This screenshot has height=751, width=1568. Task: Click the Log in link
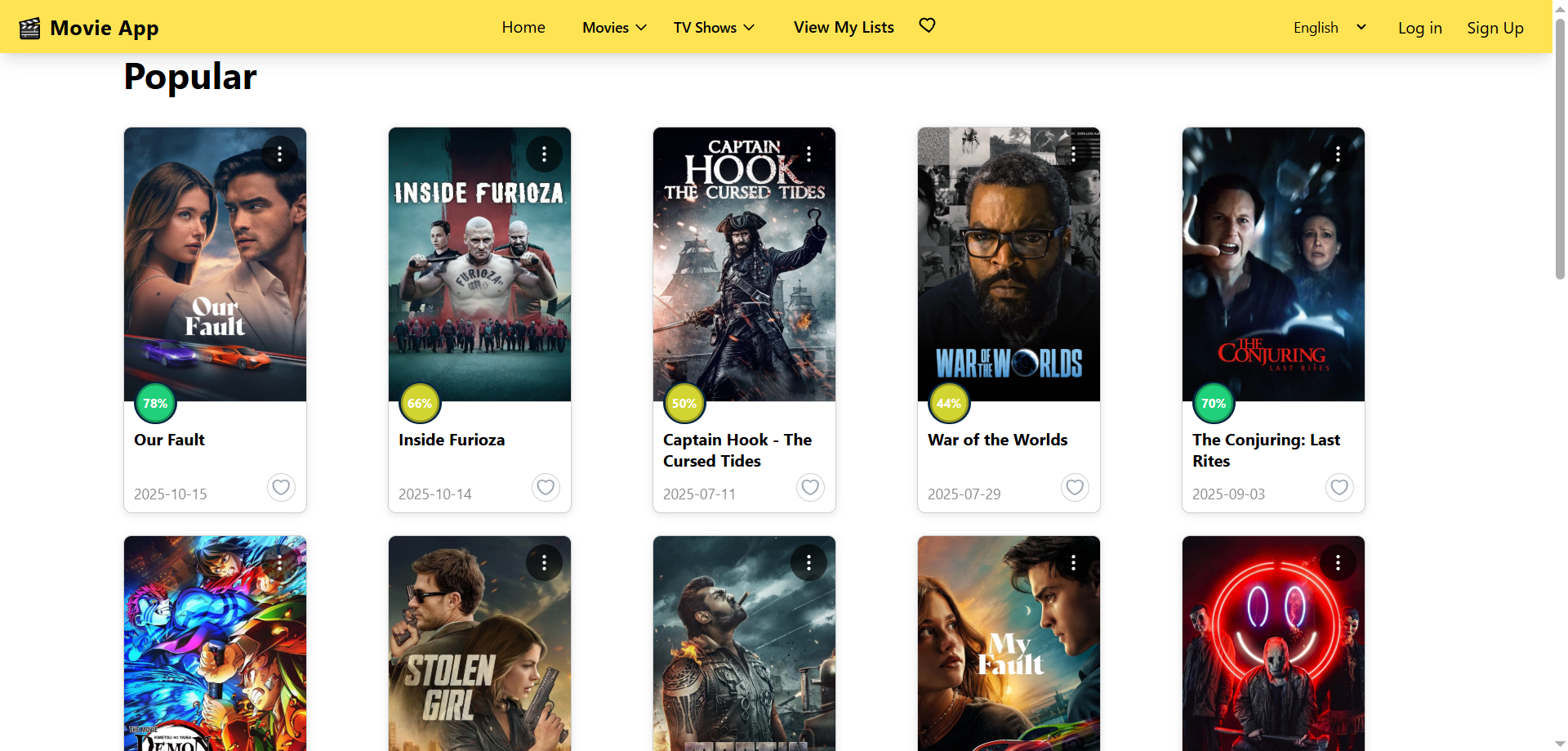(1419, 29)
